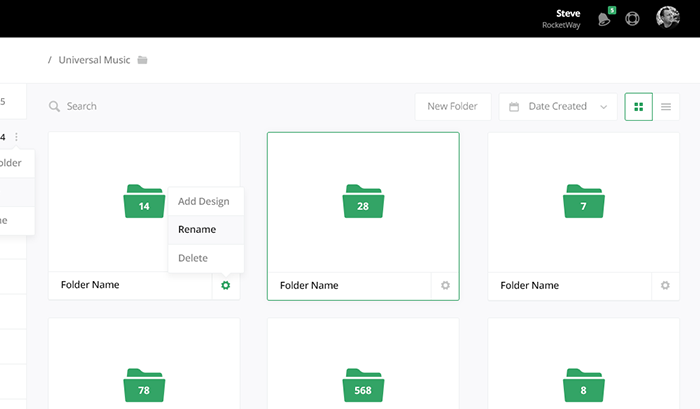Open the Date Created sort dropdown
Image resolution: width=700 pixels, height=409 pixels.
coord(558,106)
